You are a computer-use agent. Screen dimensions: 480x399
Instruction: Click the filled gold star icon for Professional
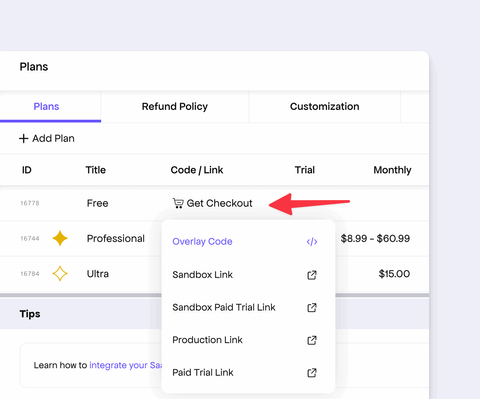pos(60,238)
